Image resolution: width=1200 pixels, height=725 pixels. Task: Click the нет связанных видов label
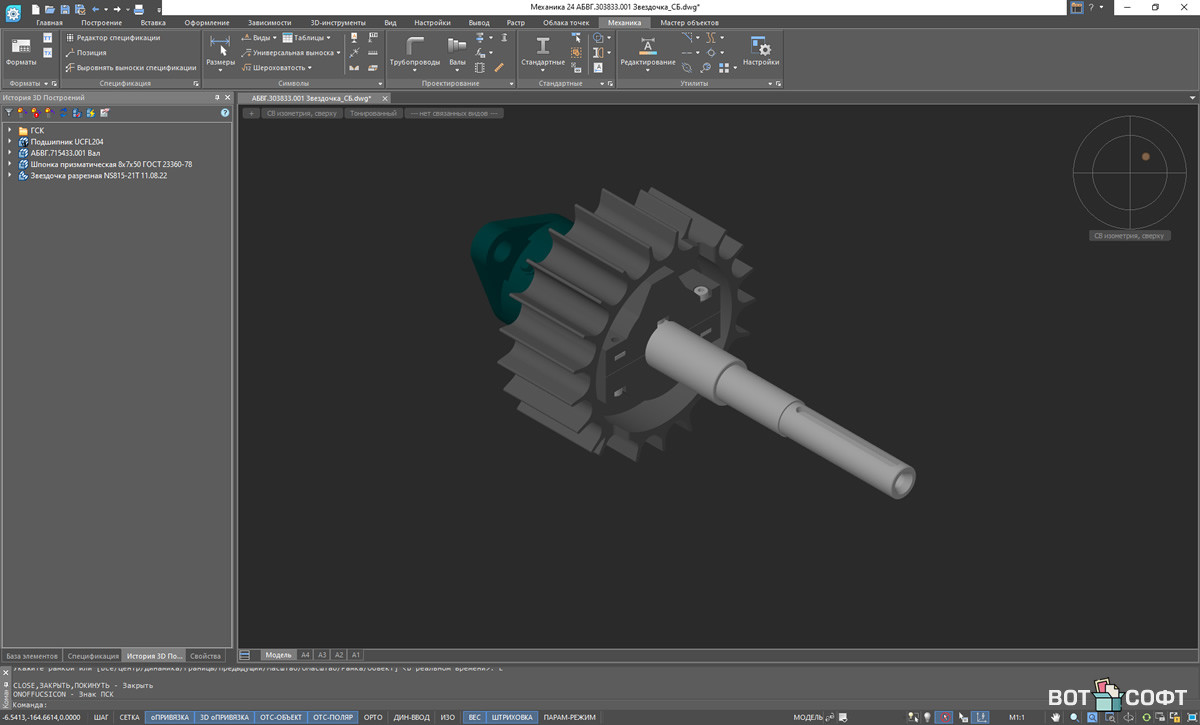(453, 114)
